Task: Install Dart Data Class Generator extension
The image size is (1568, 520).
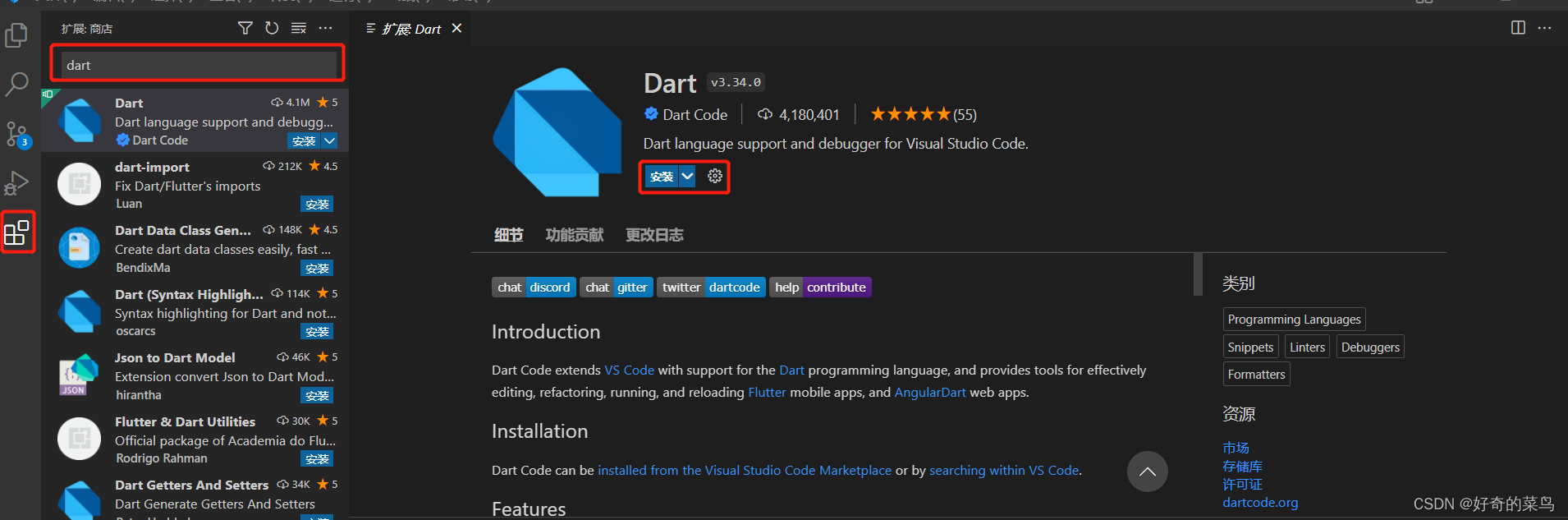Action: (x=317, y=269)
